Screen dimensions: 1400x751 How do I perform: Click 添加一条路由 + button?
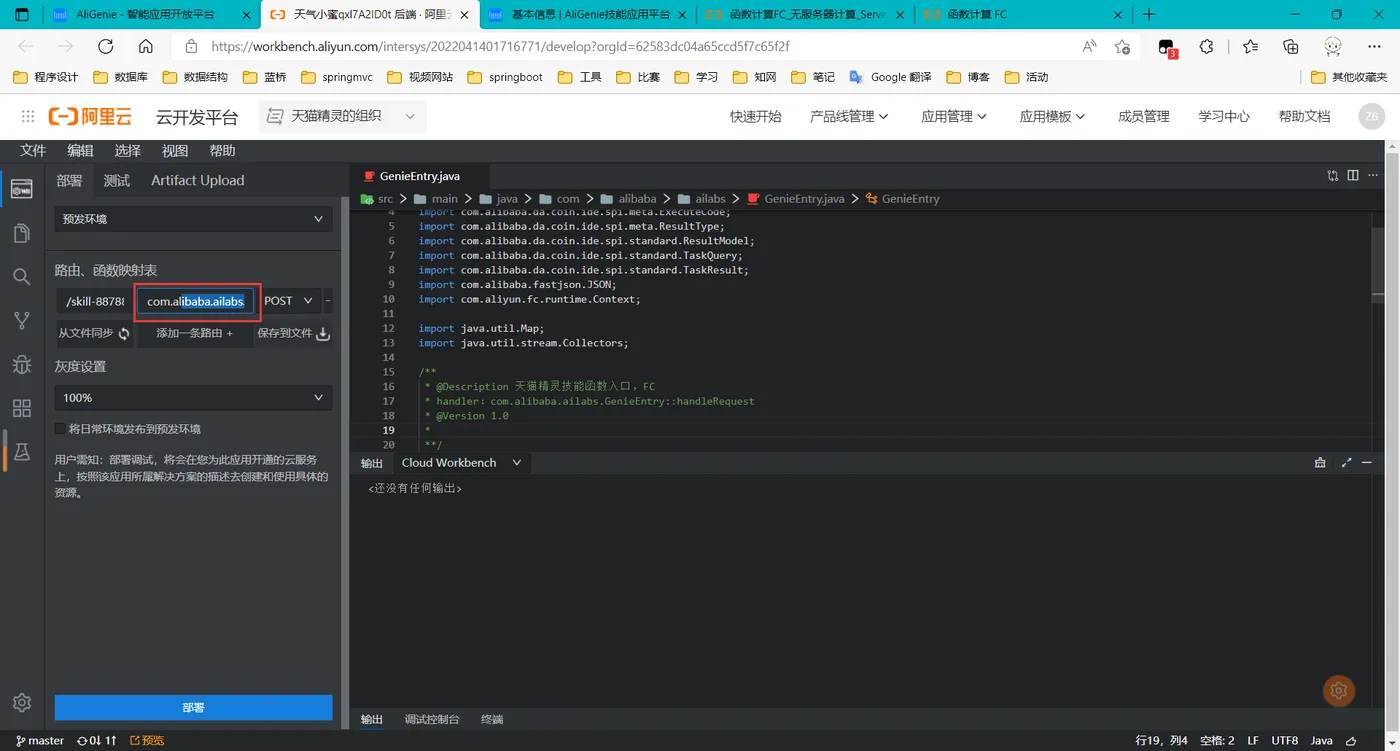click(x=194, y=333)
